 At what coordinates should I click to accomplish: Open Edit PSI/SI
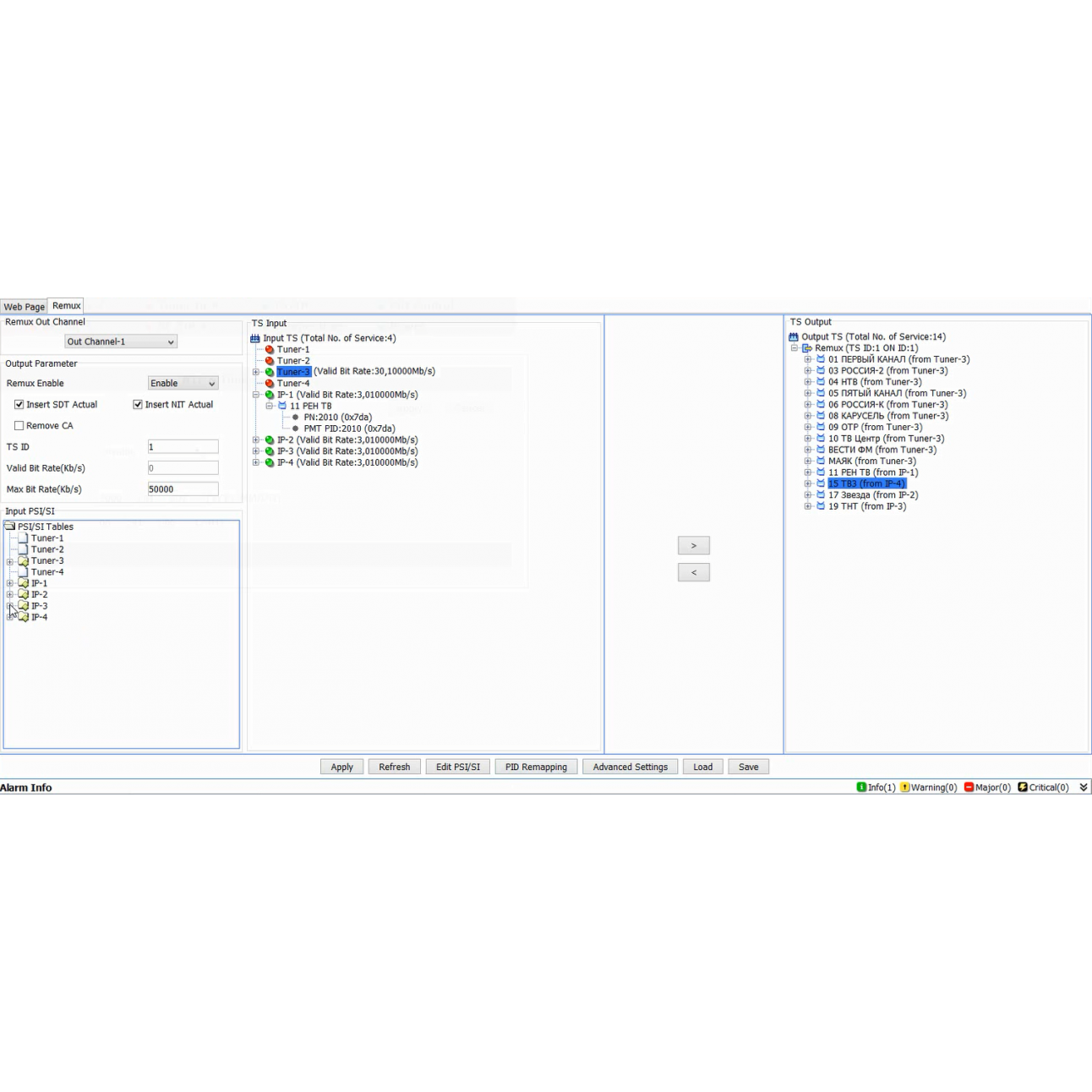(458, 767)
